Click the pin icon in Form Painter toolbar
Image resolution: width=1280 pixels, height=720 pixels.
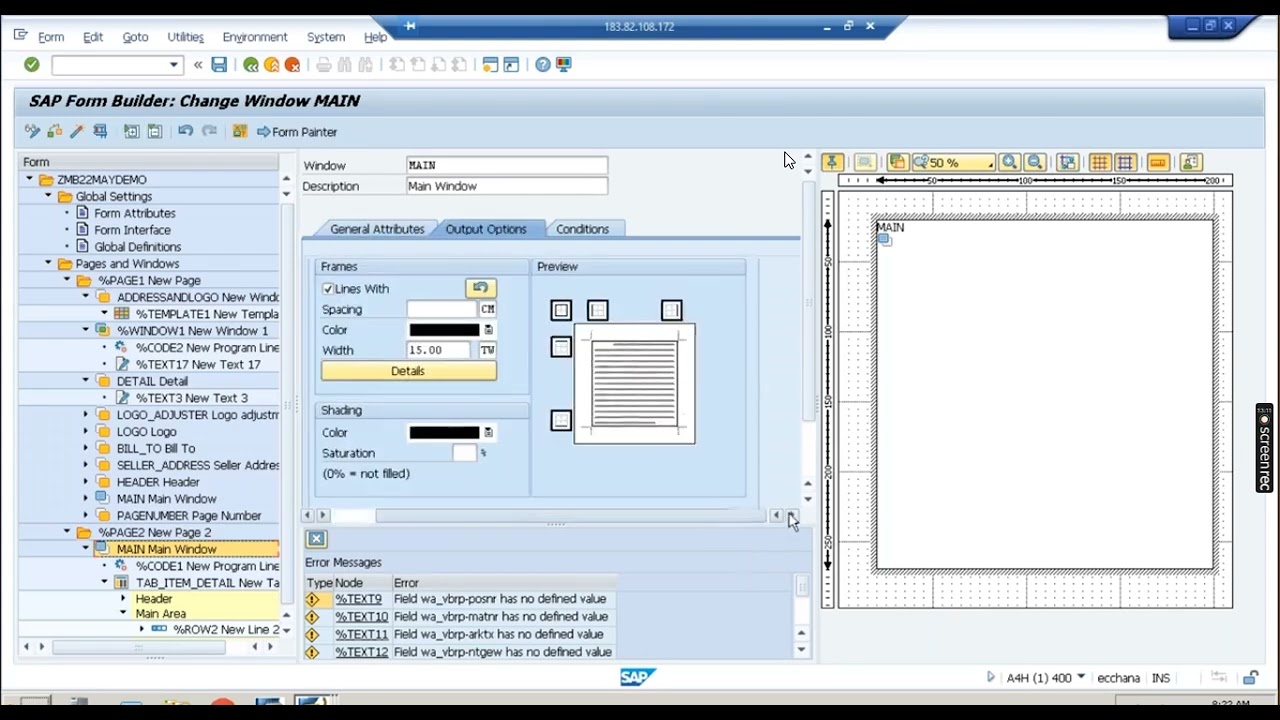click(x=832, y=162)
